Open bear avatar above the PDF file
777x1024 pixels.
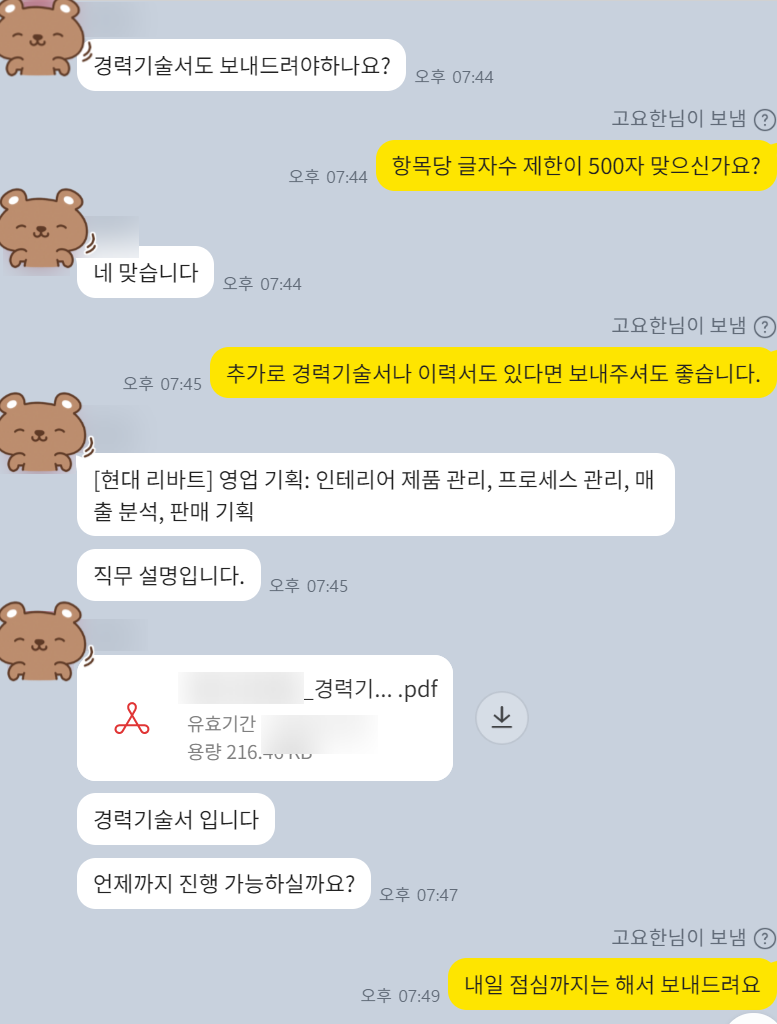pyautogui.click(x=42, y=641)
